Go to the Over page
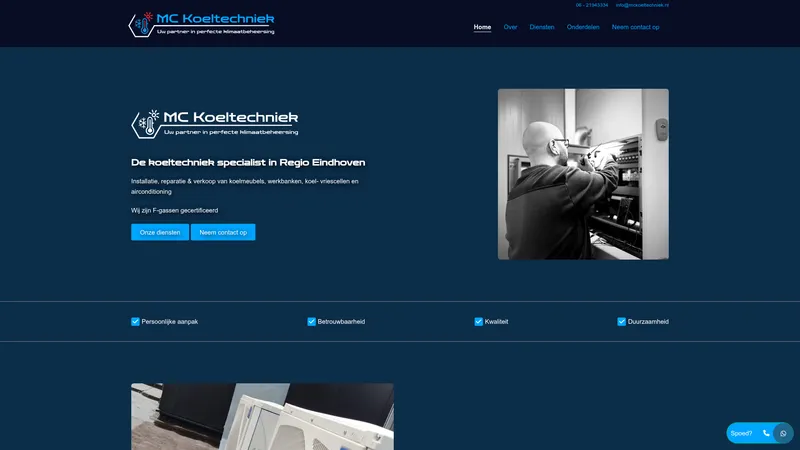The width and height of the screenshot is (800, 450). tap(510, 27)
